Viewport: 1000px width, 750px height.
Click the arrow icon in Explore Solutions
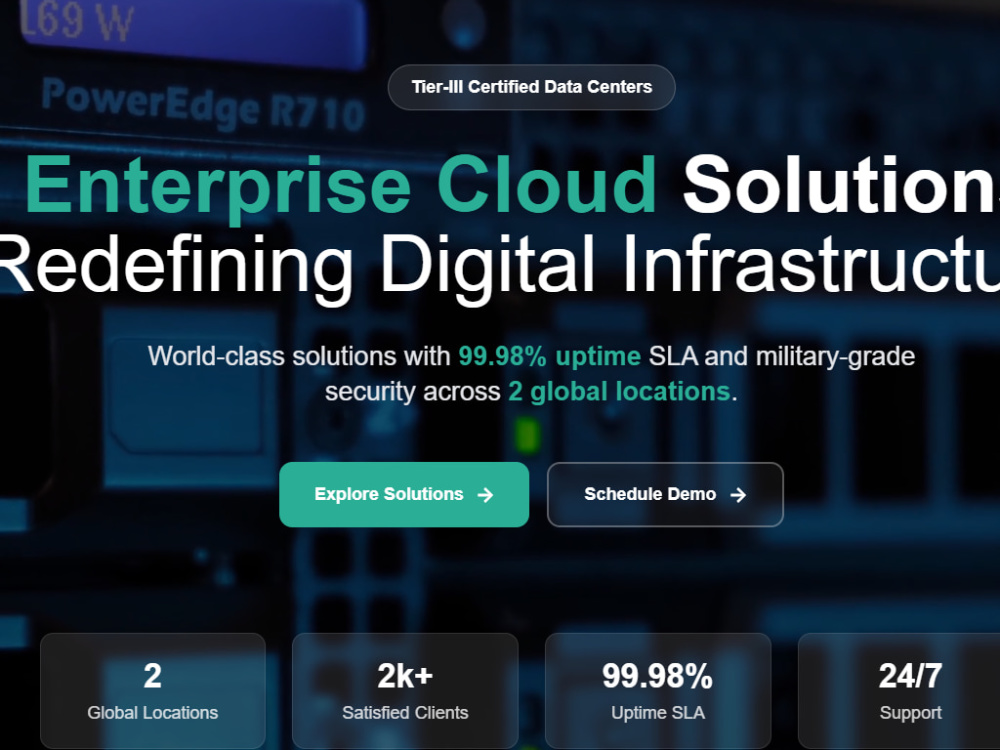(485, 495)
